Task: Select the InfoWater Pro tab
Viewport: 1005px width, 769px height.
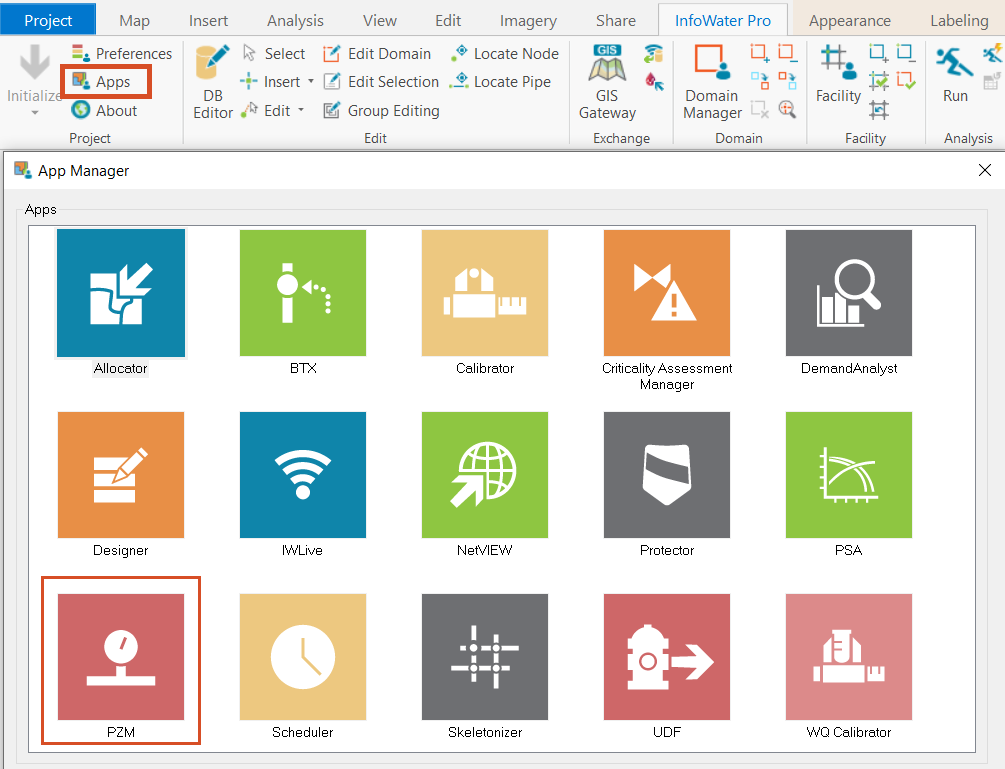Action: 722,21
